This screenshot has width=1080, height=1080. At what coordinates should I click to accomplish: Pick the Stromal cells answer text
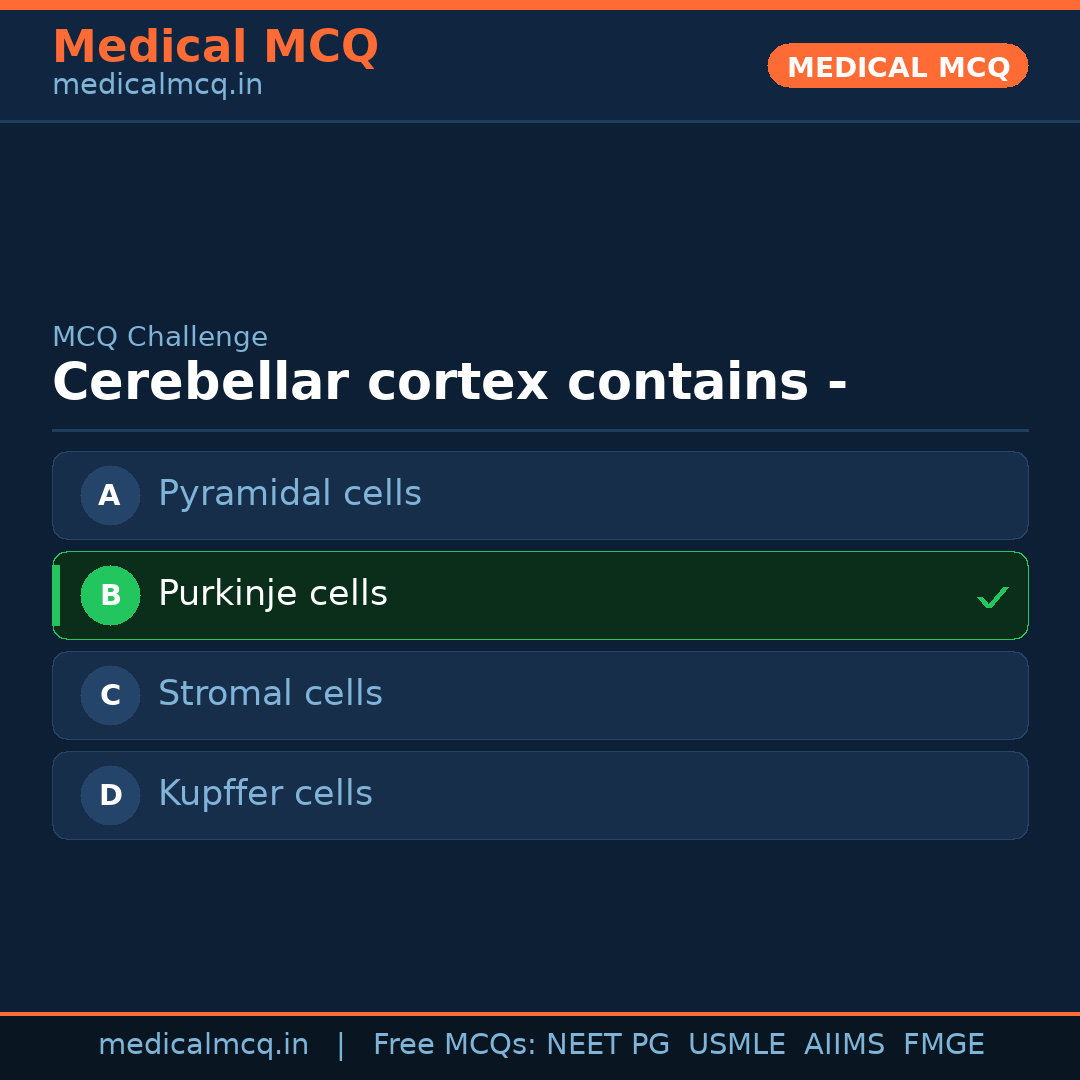pyautogui.click(x=270, y=694)
